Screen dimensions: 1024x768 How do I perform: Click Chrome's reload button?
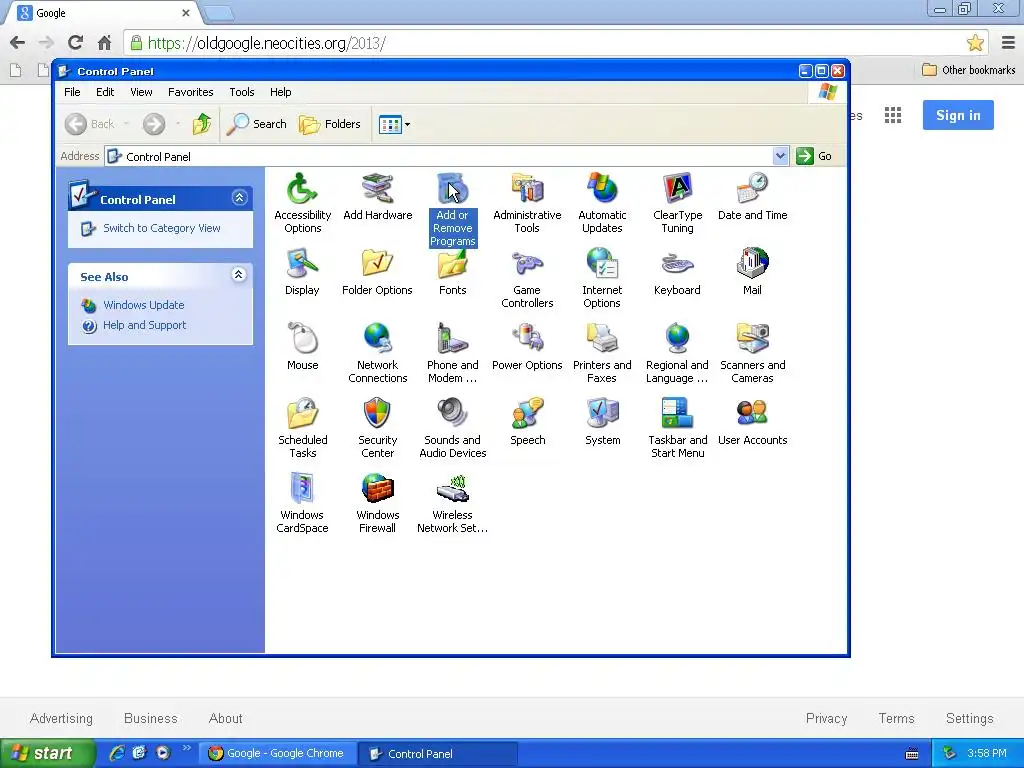coord(75,43)
